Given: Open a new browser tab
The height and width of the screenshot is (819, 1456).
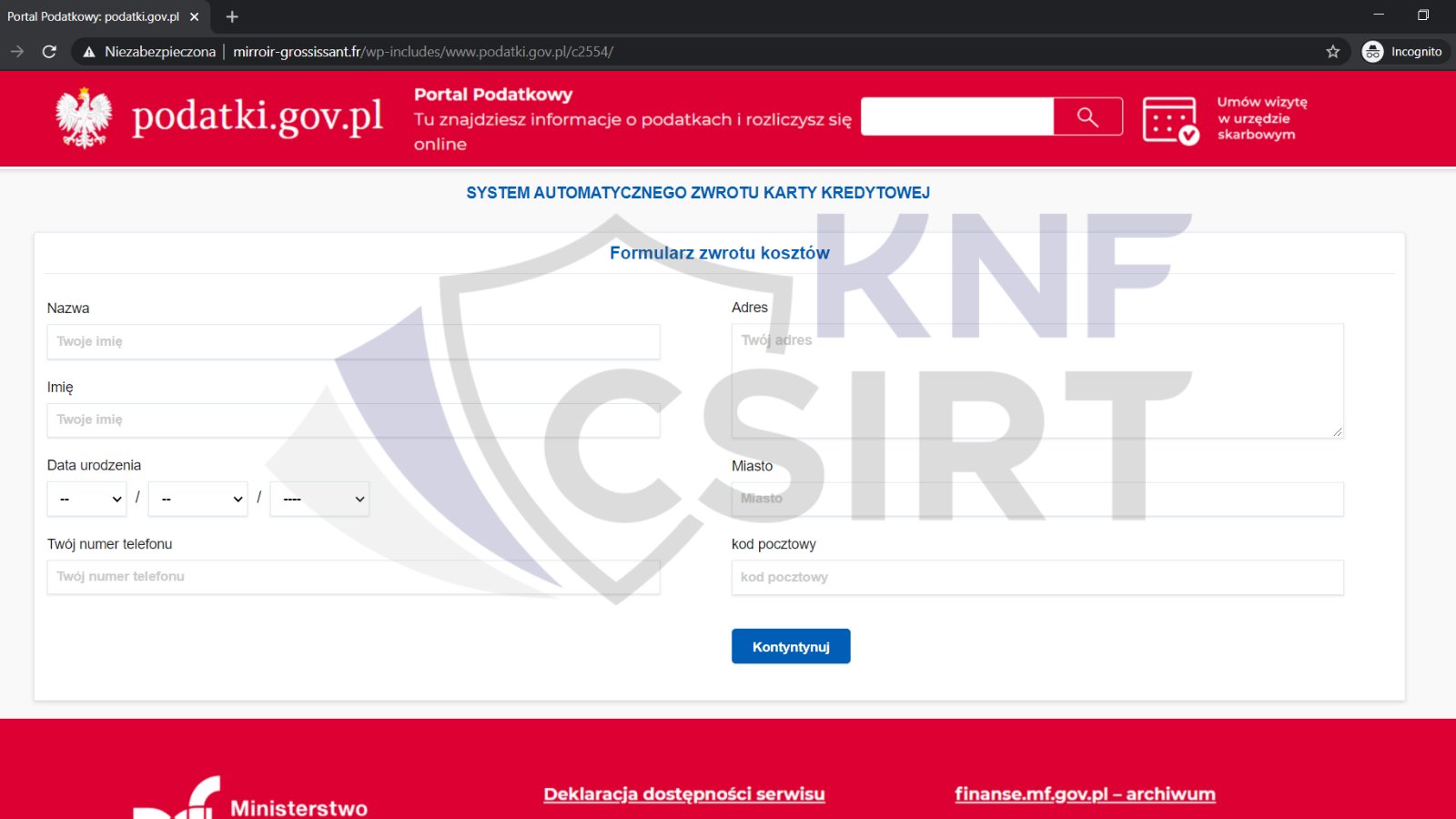Looking at the screenshot, I should point(232,16).
